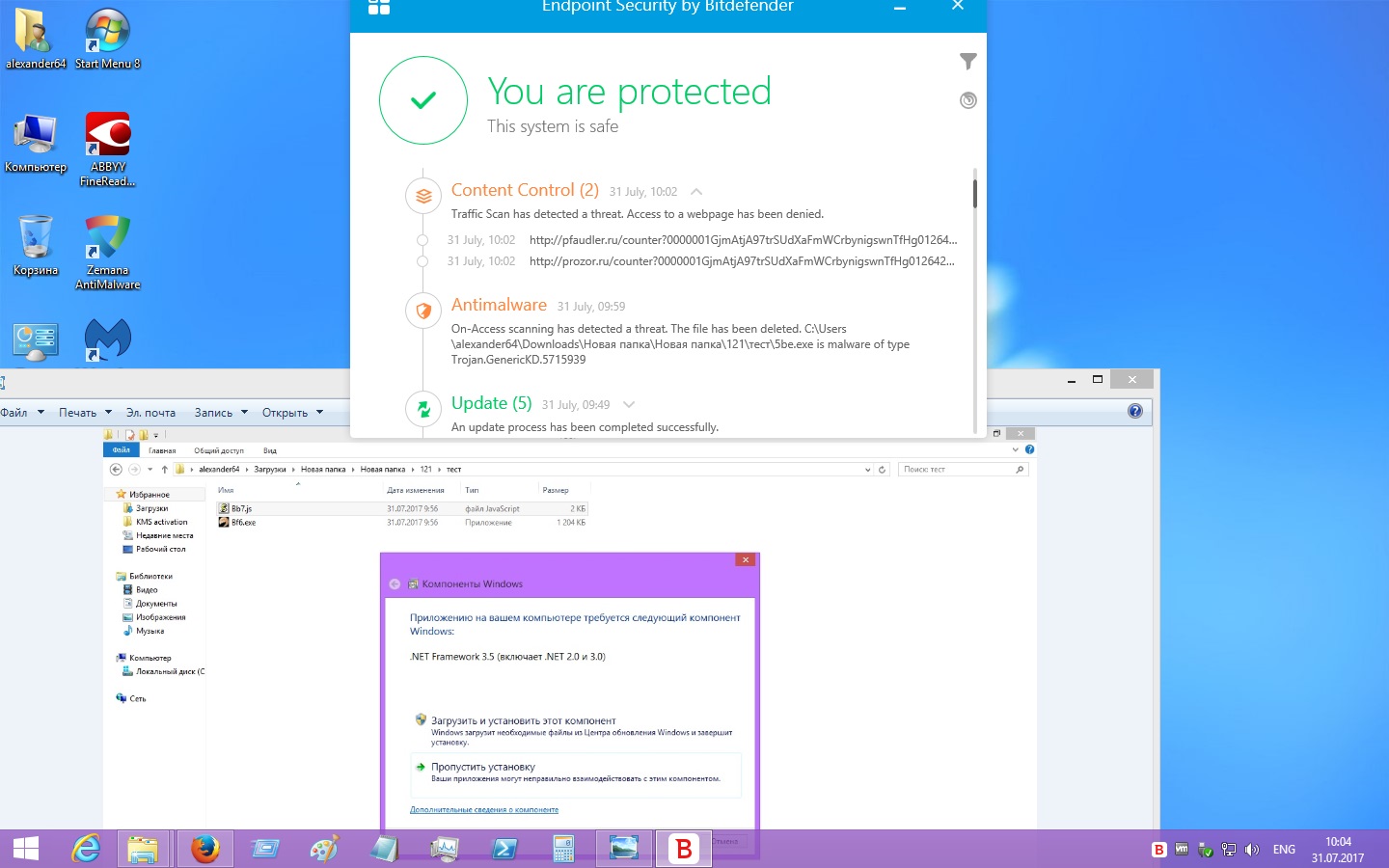Image resolution: width=1389 pixels, height=868 pixels.
Task: Sort files by the Имя column
Action: point(227,490)
